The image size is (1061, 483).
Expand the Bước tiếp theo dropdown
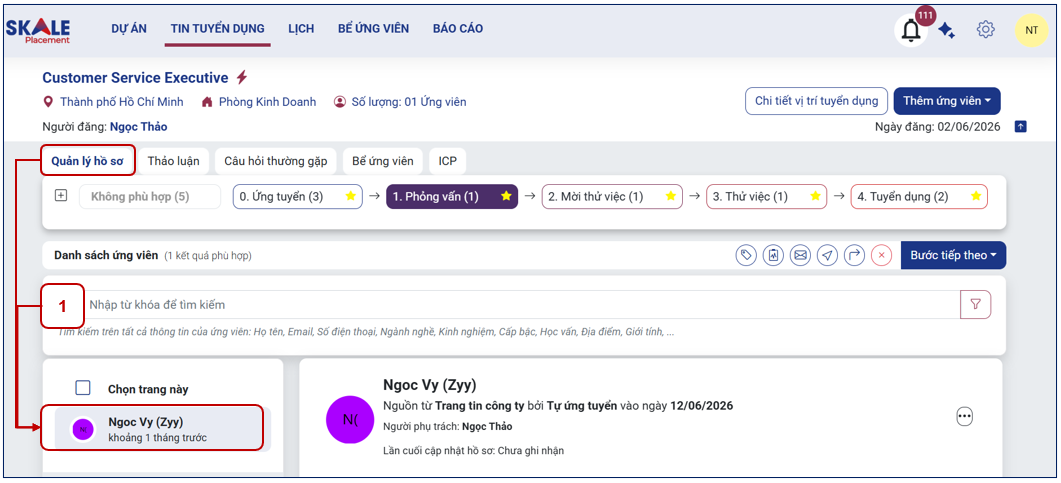click(953, 255)
